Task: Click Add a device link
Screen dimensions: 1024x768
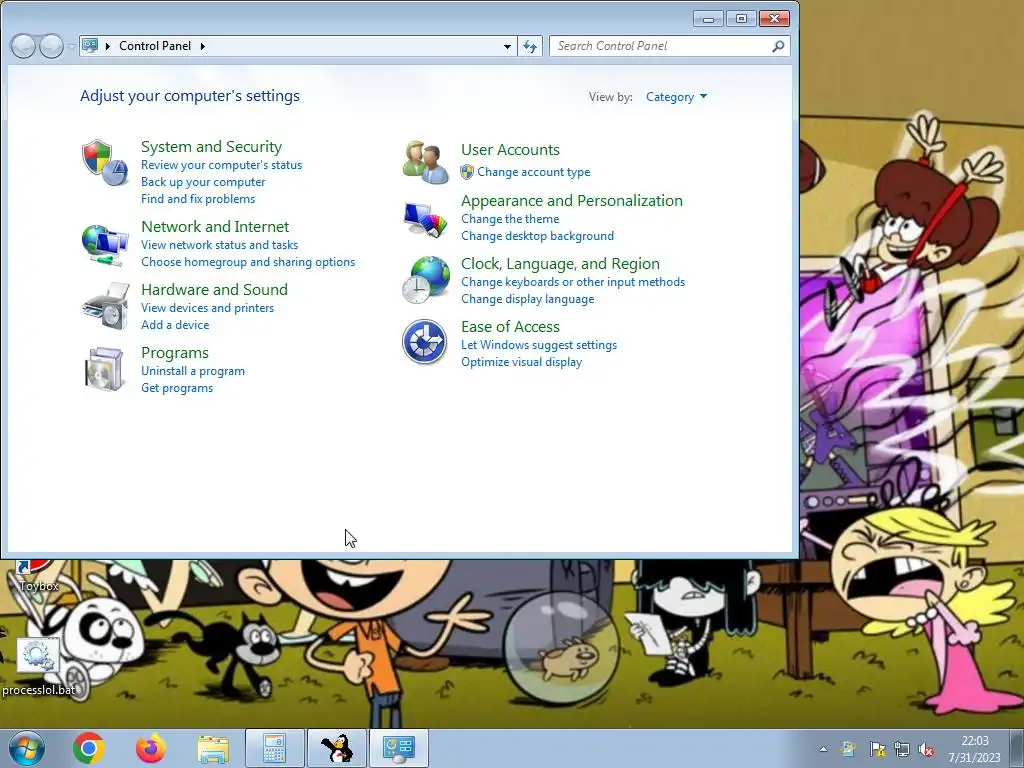Action: tap(175, 325)
